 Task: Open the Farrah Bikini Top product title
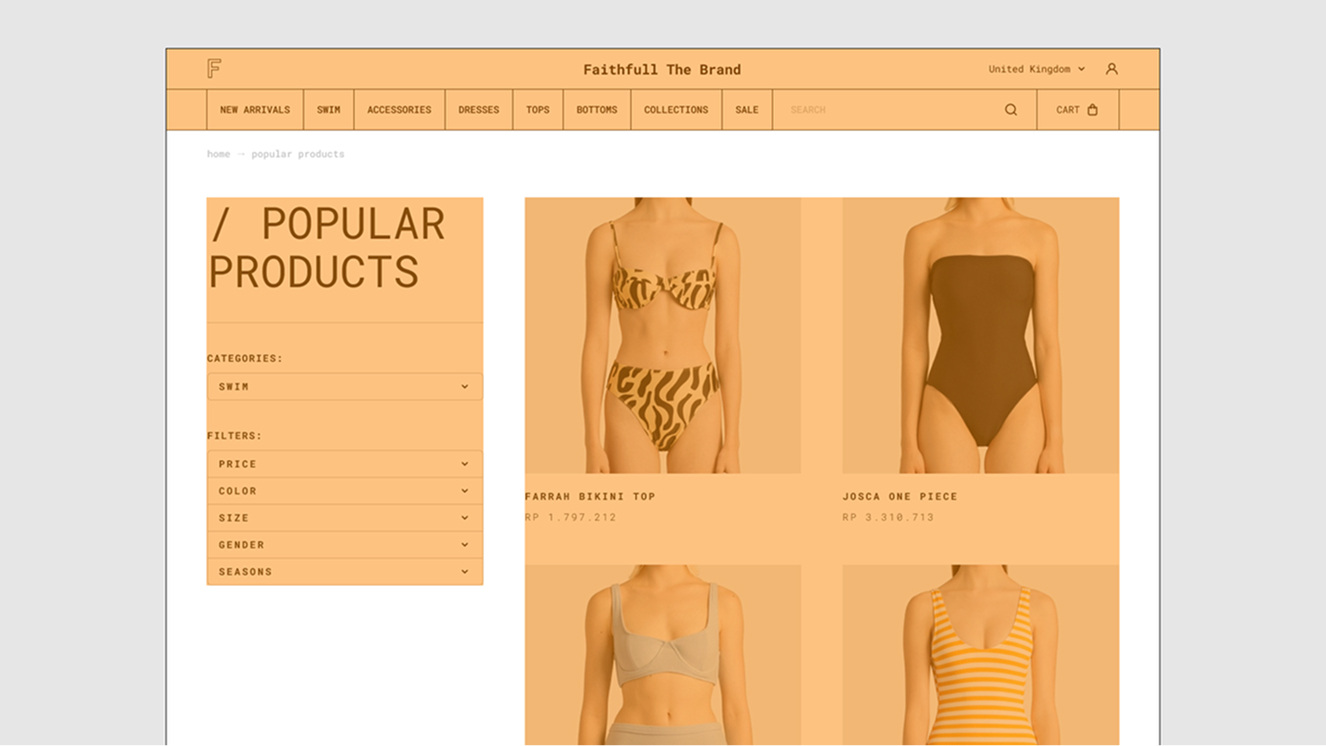590,496
